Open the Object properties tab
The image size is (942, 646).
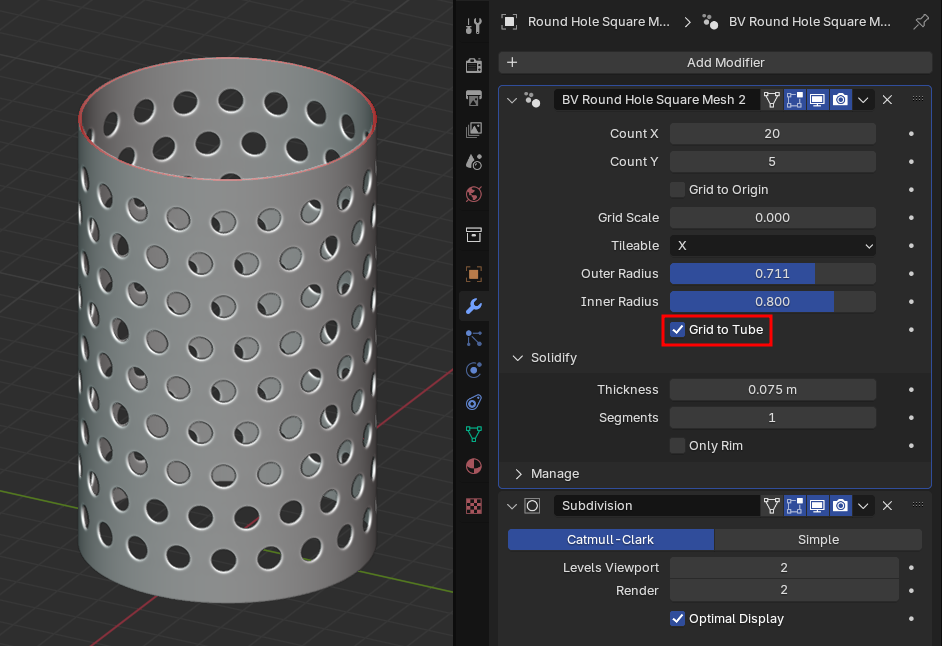474,274
